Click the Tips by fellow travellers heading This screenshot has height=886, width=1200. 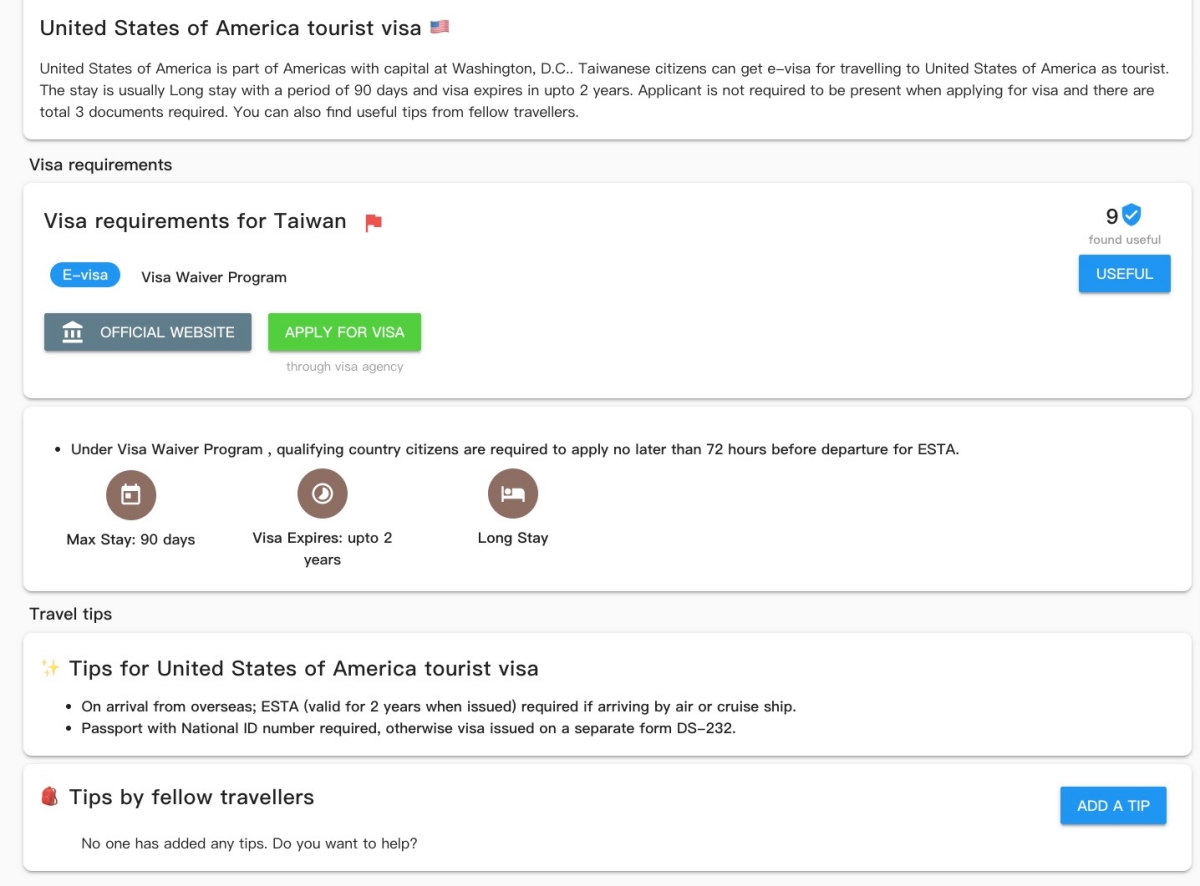pos(191,797)
